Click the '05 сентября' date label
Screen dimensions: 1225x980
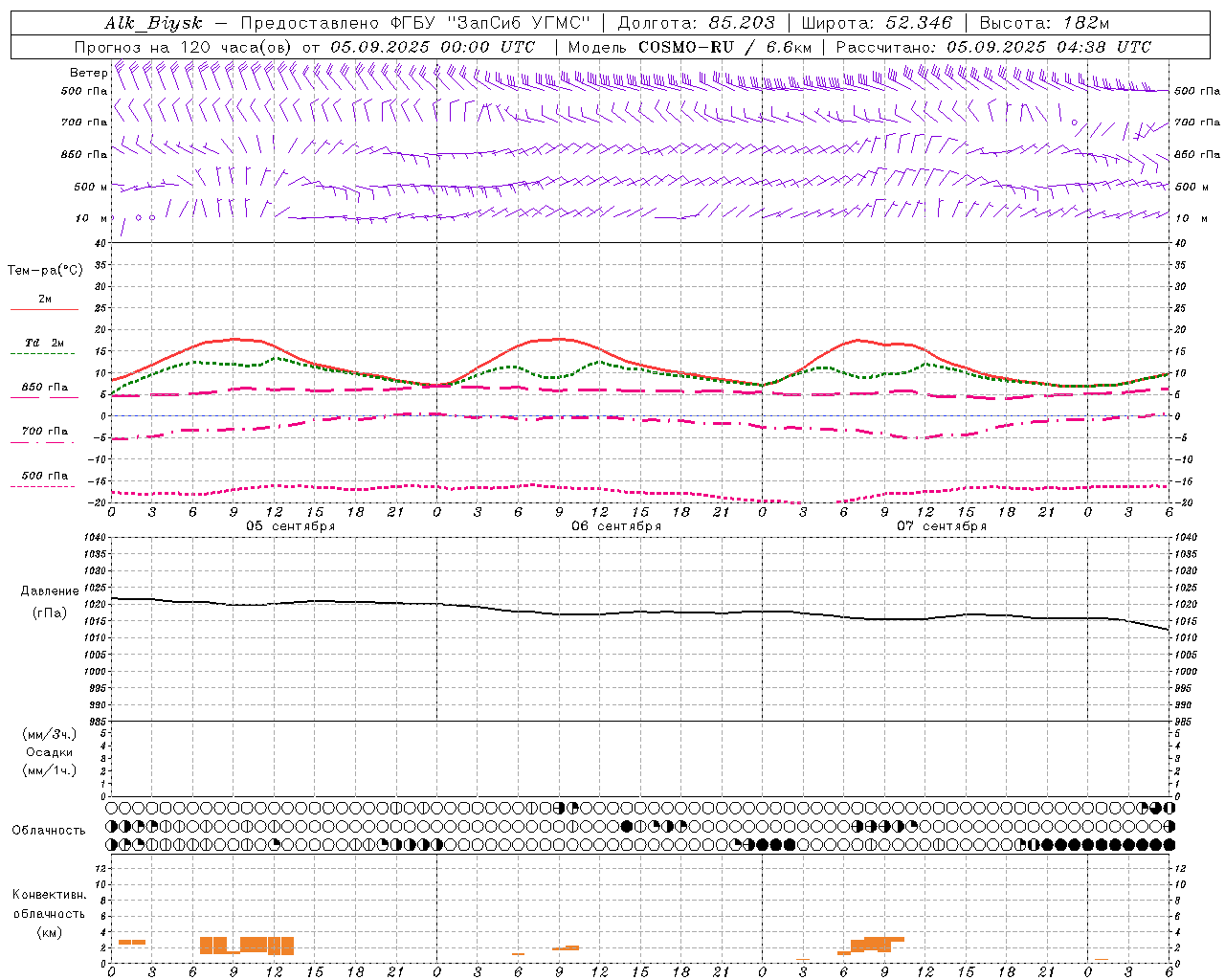pyautogui.click(x=291, y=526)
